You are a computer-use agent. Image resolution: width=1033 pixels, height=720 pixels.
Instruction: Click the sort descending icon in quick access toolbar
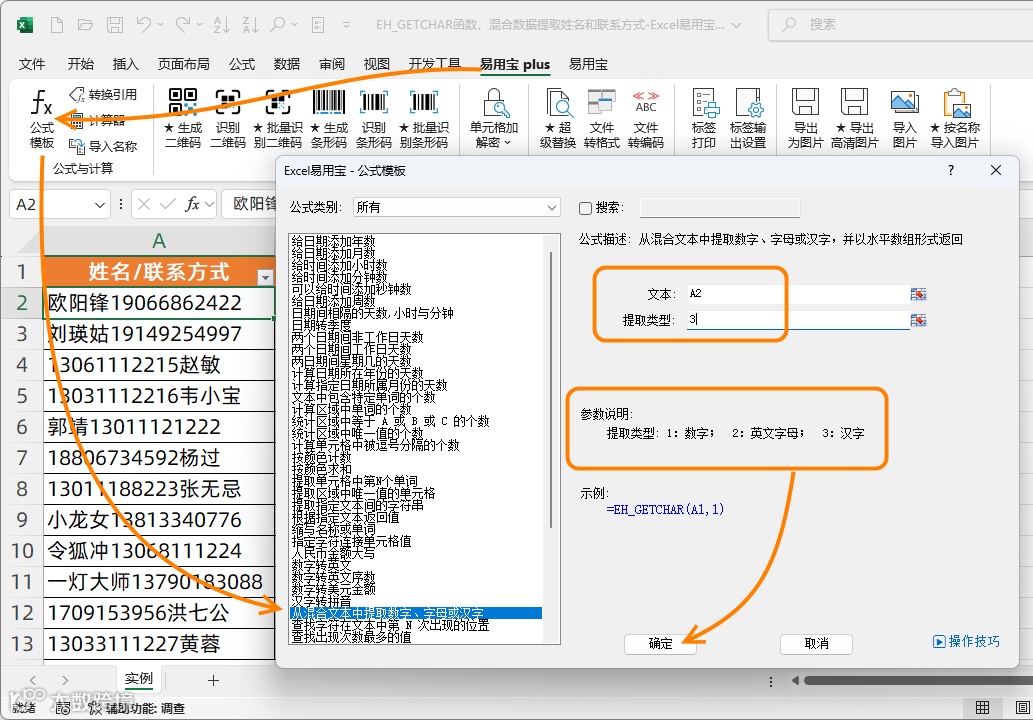click(250, 25)
